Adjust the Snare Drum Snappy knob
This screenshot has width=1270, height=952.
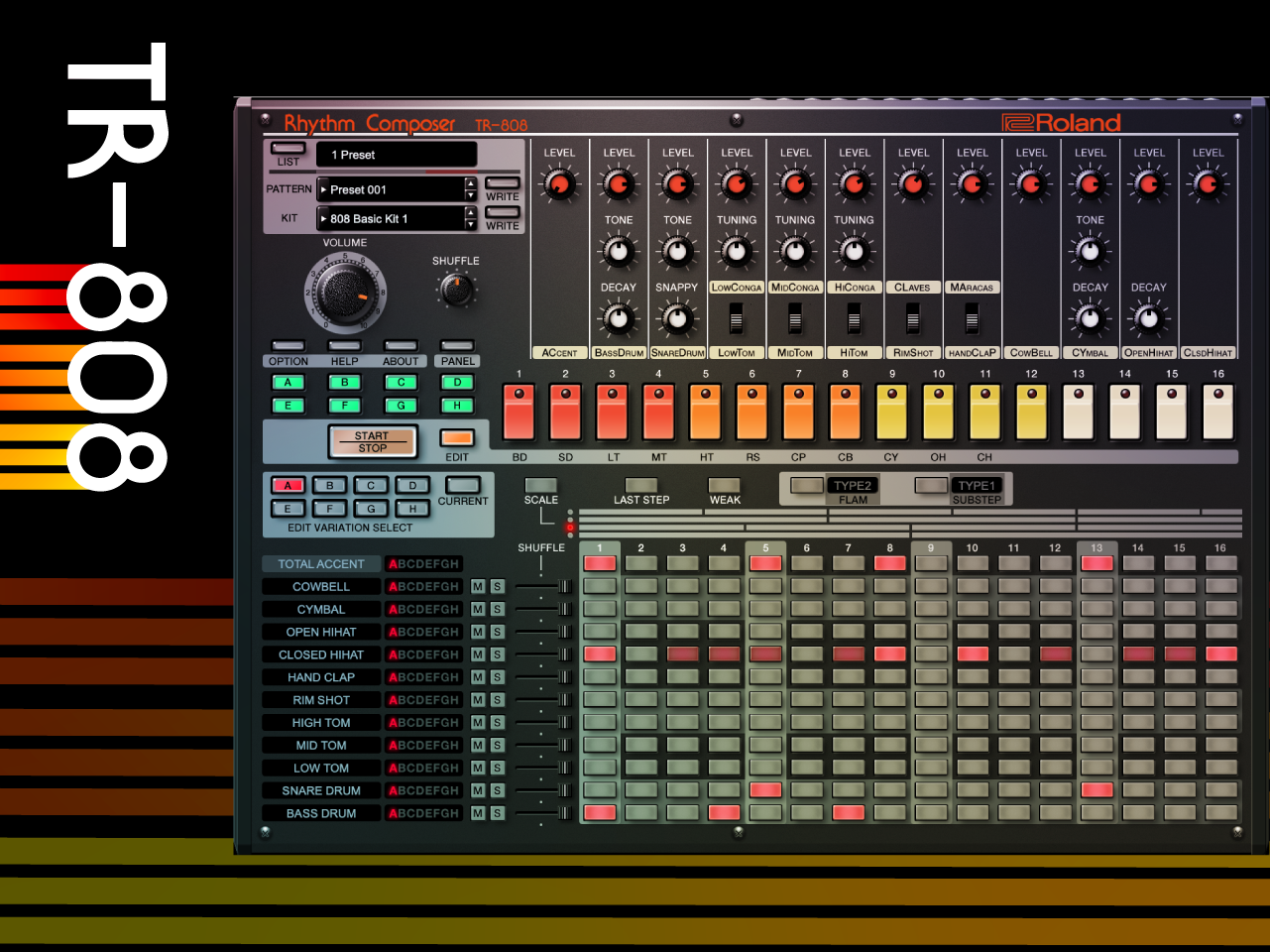[677, 318]
